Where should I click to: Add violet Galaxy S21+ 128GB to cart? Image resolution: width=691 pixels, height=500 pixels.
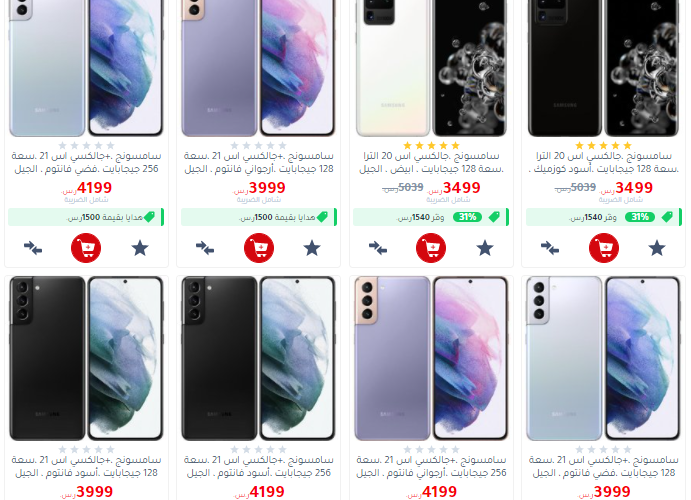259,248
